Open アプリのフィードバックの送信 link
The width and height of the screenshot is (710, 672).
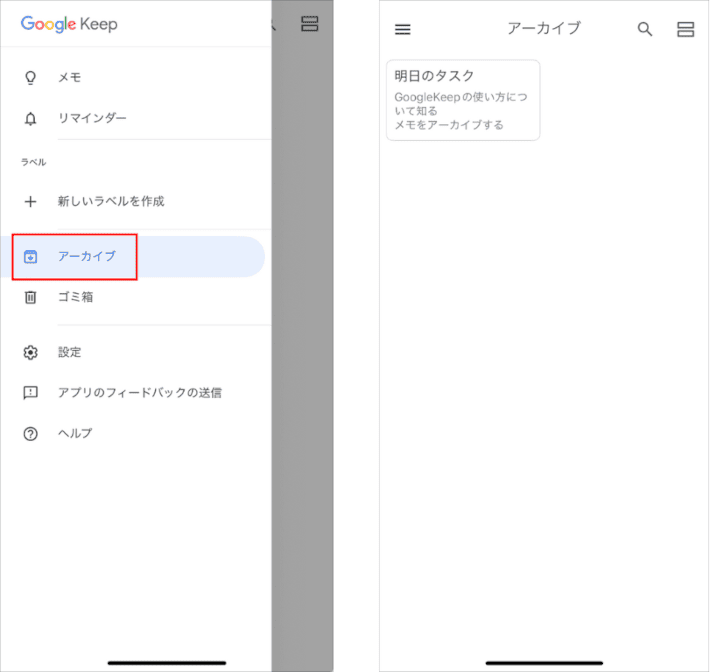(139, 393)
